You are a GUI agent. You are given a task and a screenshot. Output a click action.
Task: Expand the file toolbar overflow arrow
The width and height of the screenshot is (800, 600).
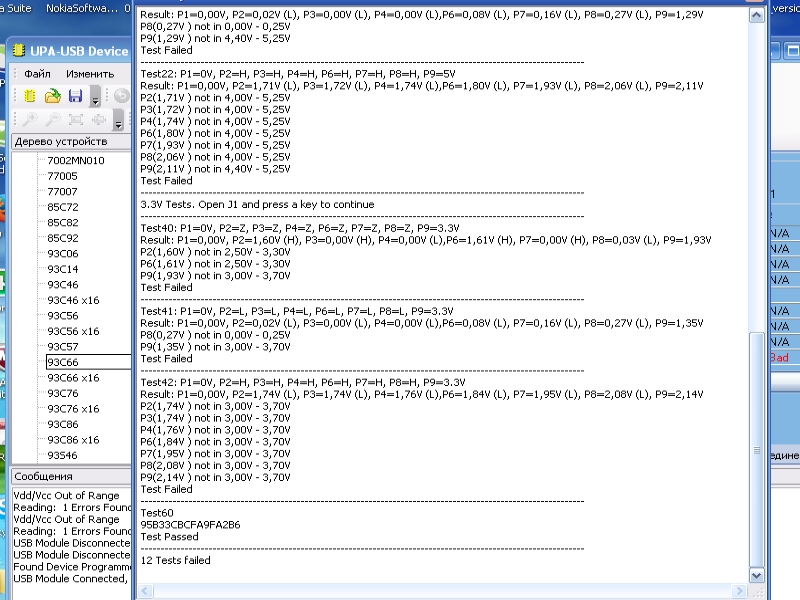(x=95, y=98)
